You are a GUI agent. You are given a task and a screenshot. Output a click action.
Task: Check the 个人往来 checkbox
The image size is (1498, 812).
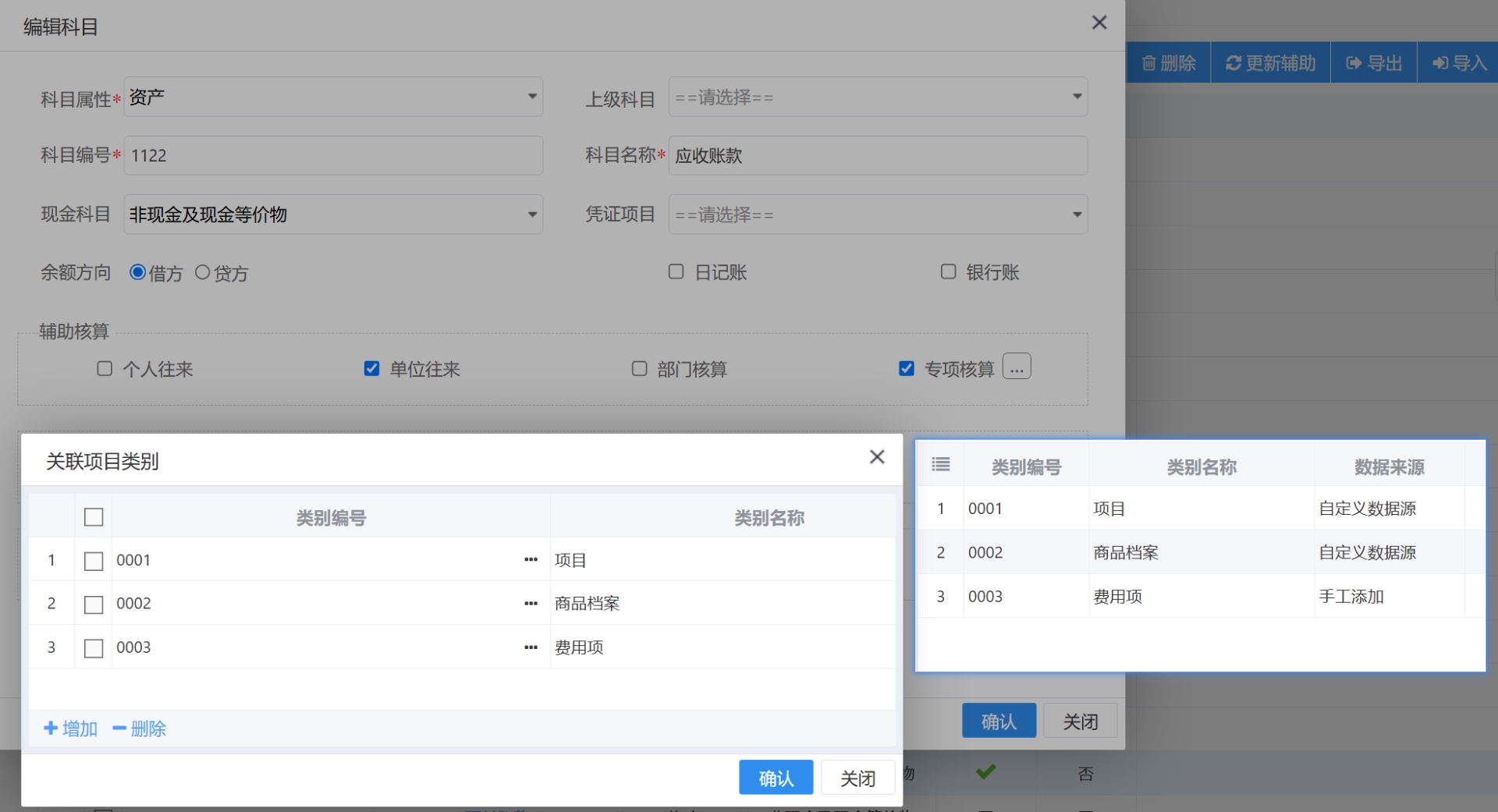tap(105, 368)
